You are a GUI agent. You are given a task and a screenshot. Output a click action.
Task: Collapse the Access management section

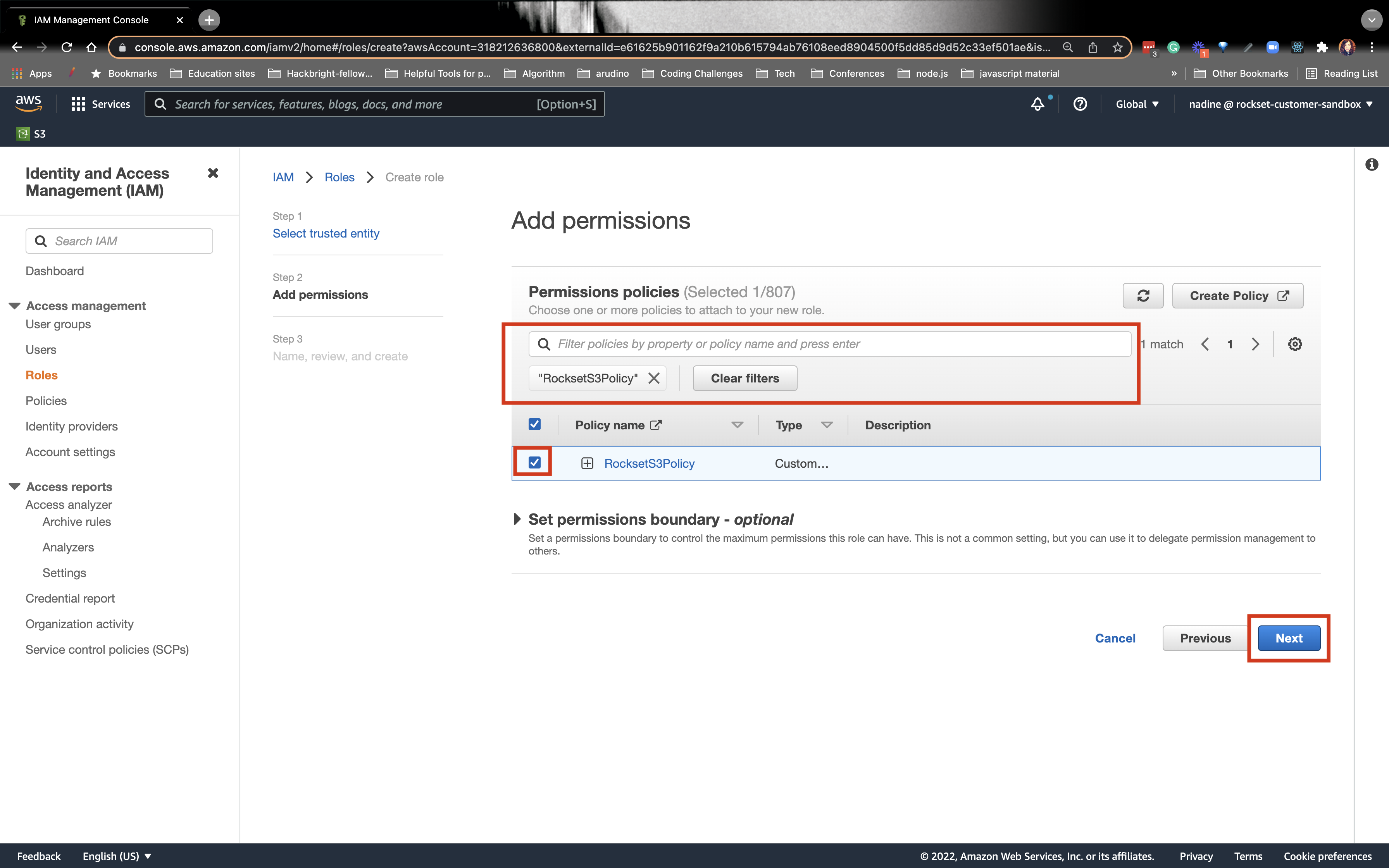pyautogui.click(x=15, y=305)
